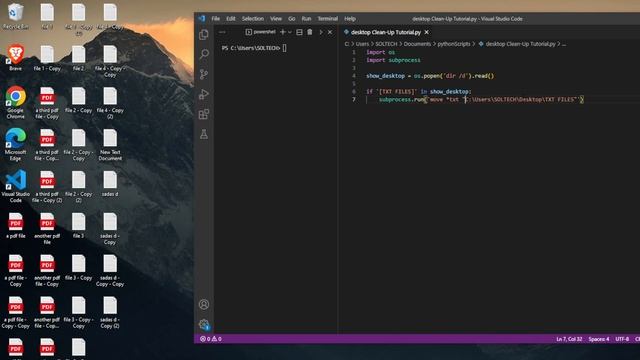Open the Source Control view
This screenshot has height=360, width=640.
coord(204,74)
